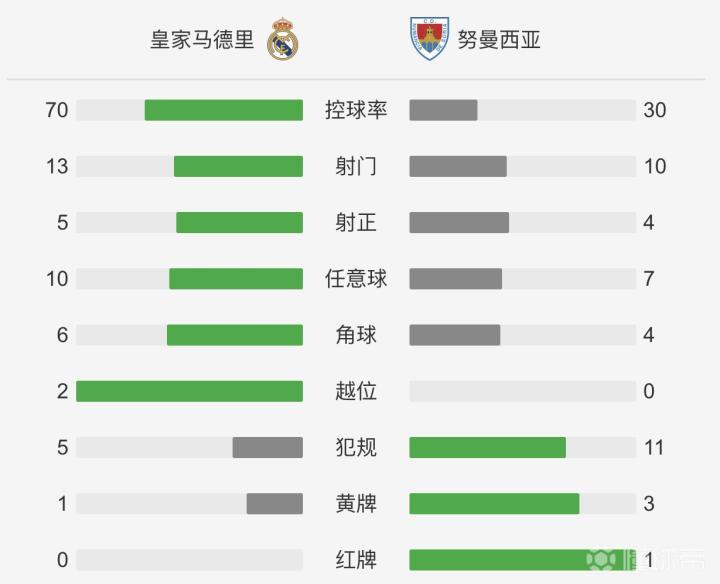Click the Numancia club crest

point(429,39)
